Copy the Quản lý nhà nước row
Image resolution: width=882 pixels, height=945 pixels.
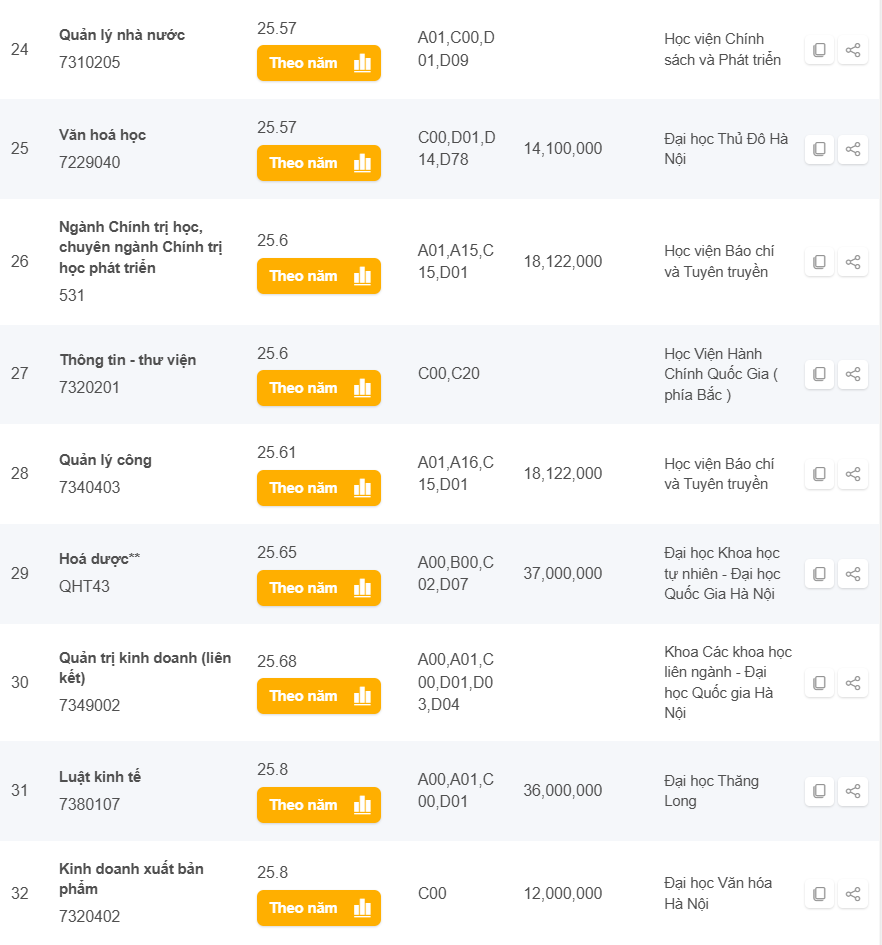tap(819, 50)
